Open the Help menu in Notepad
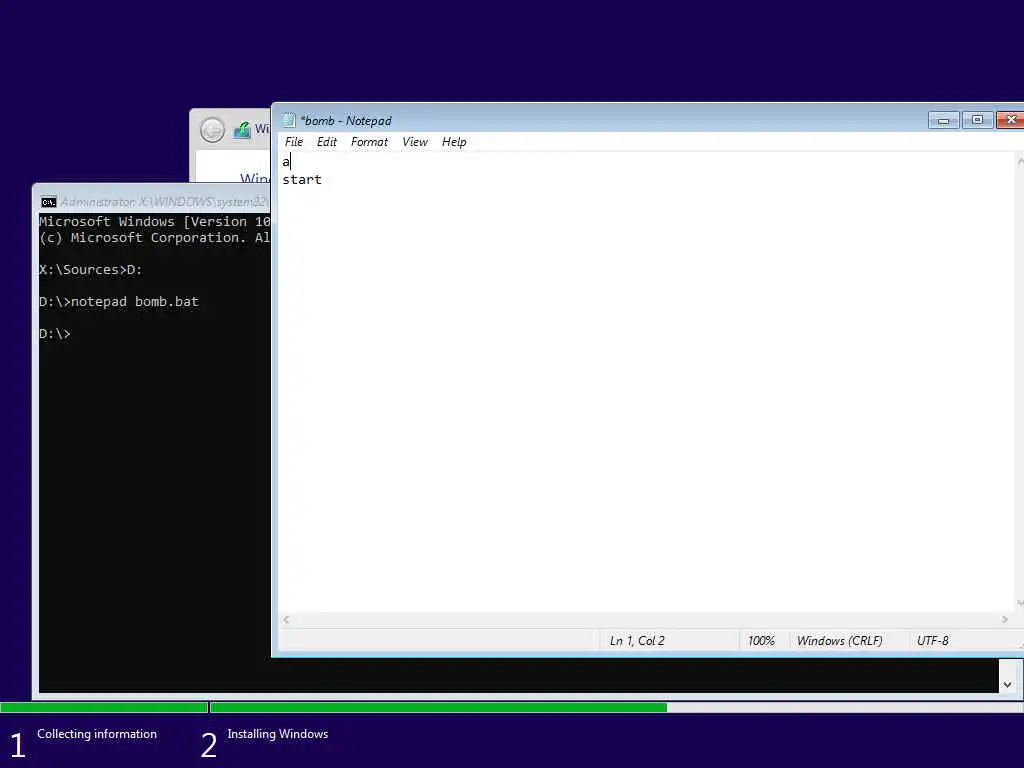The image size is (1024, 768). pos(454,142)
